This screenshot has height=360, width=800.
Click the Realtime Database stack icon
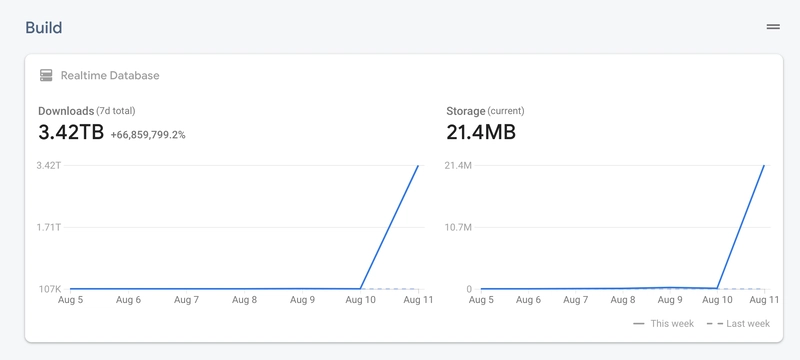click(46, 75)
